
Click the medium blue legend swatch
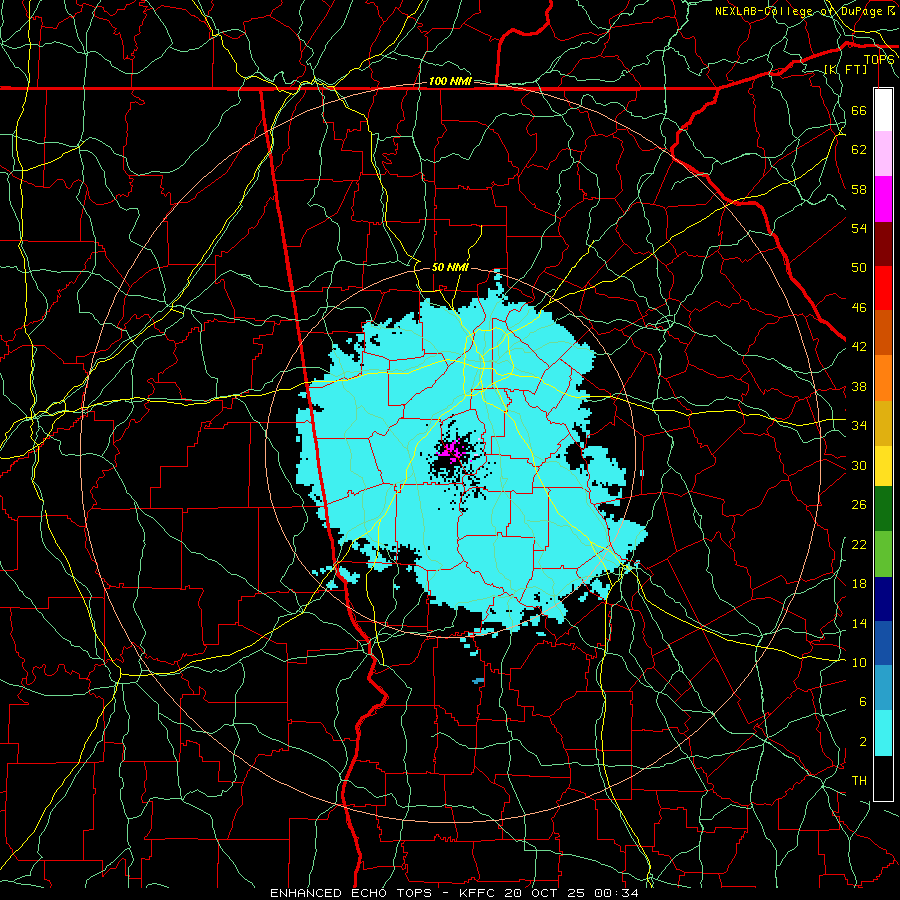(883, 643)
